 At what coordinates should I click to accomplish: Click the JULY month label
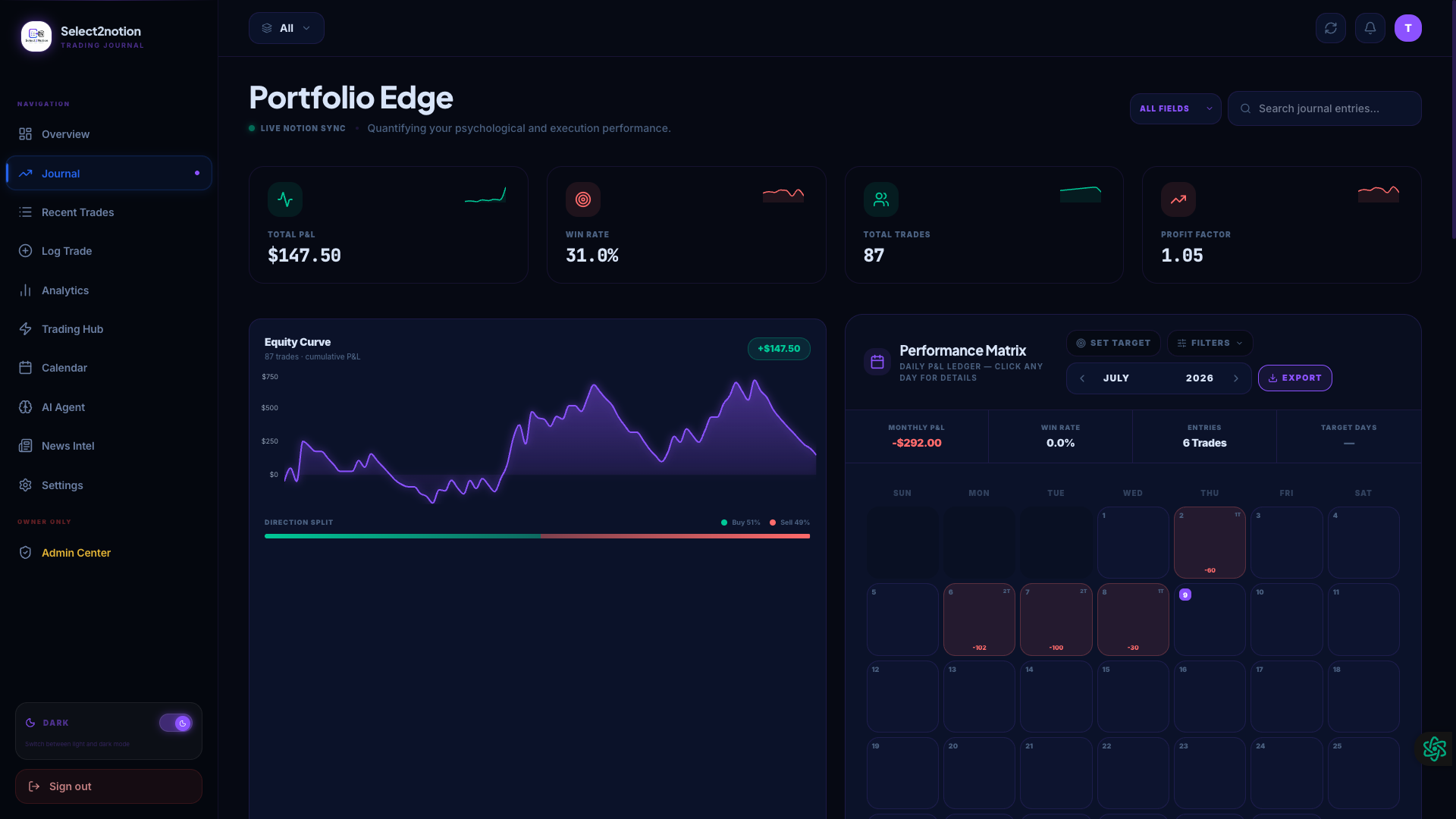(1116, 378)
